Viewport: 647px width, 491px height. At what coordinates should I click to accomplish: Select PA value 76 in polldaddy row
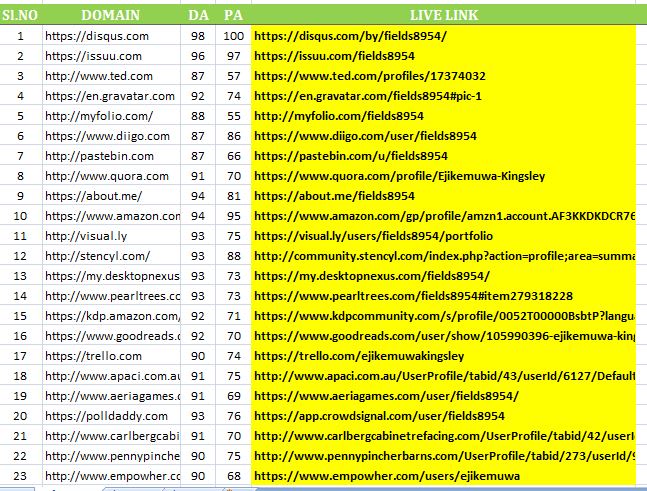[x=234, y=416]
